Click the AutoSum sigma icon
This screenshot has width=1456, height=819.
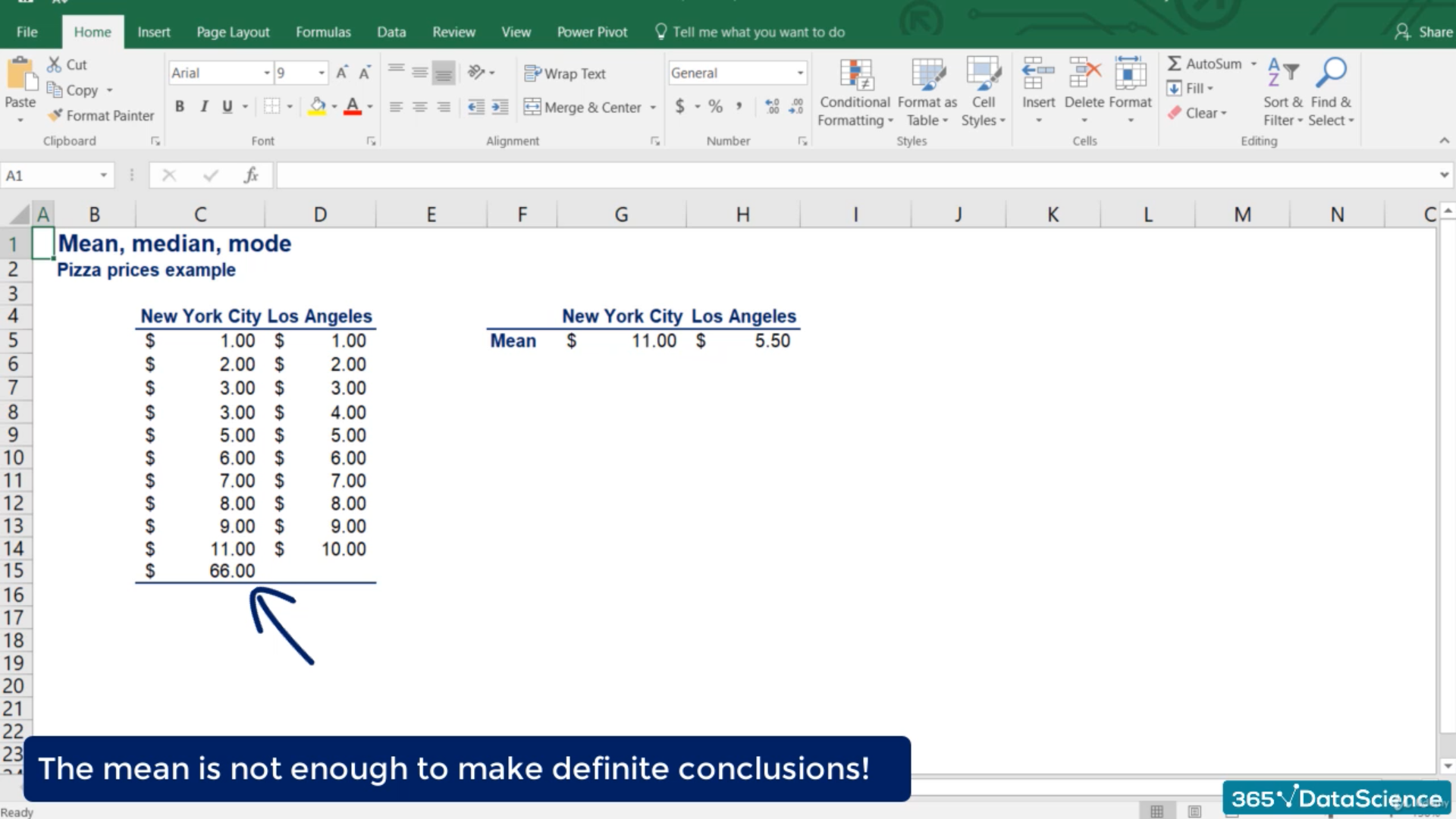(1174, 64)
